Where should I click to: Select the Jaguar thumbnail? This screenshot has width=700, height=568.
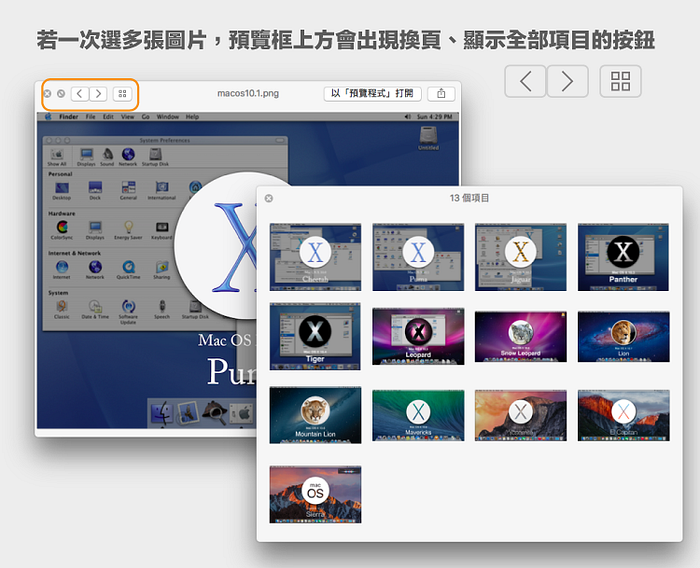[x=521, y=257]
